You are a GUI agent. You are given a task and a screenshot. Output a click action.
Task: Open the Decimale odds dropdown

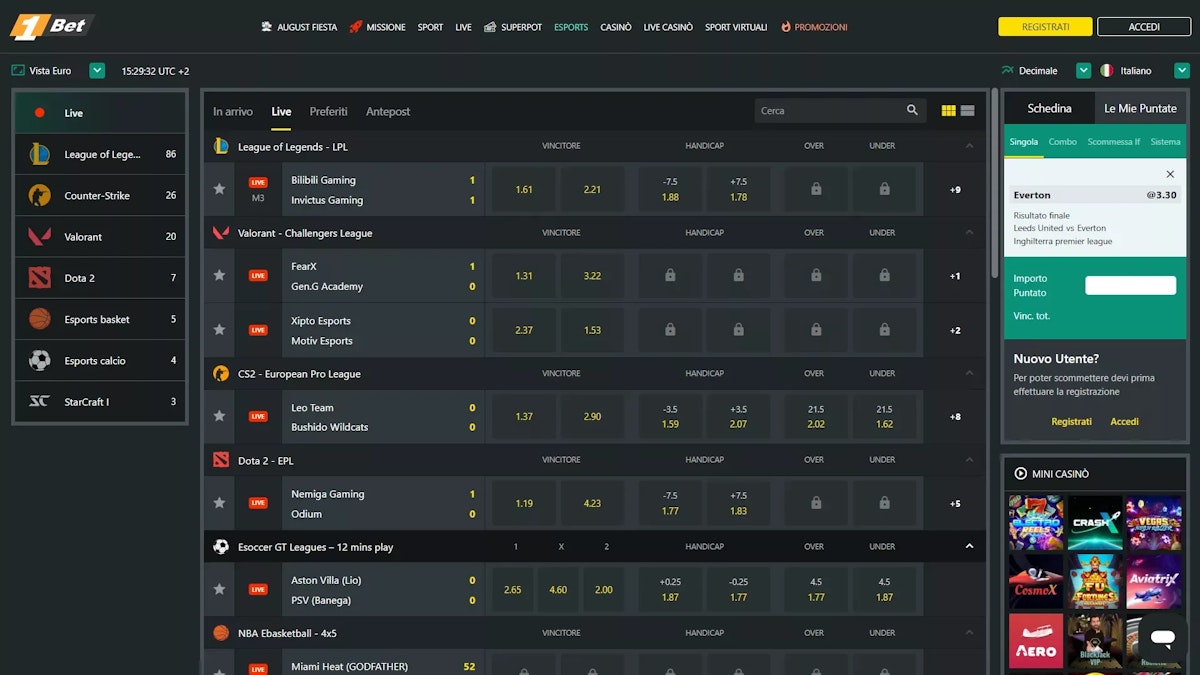[x=1083, y=71]
